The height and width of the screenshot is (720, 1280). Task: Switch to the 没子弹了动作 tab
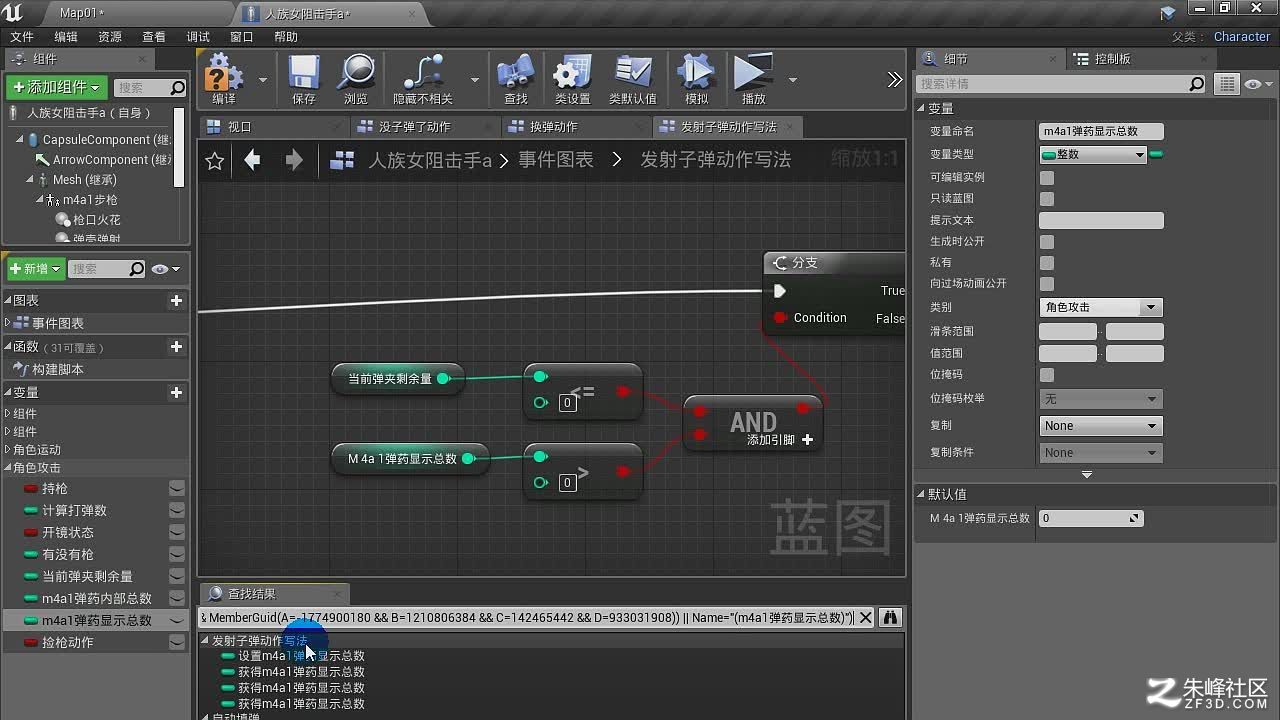[415, 127]
